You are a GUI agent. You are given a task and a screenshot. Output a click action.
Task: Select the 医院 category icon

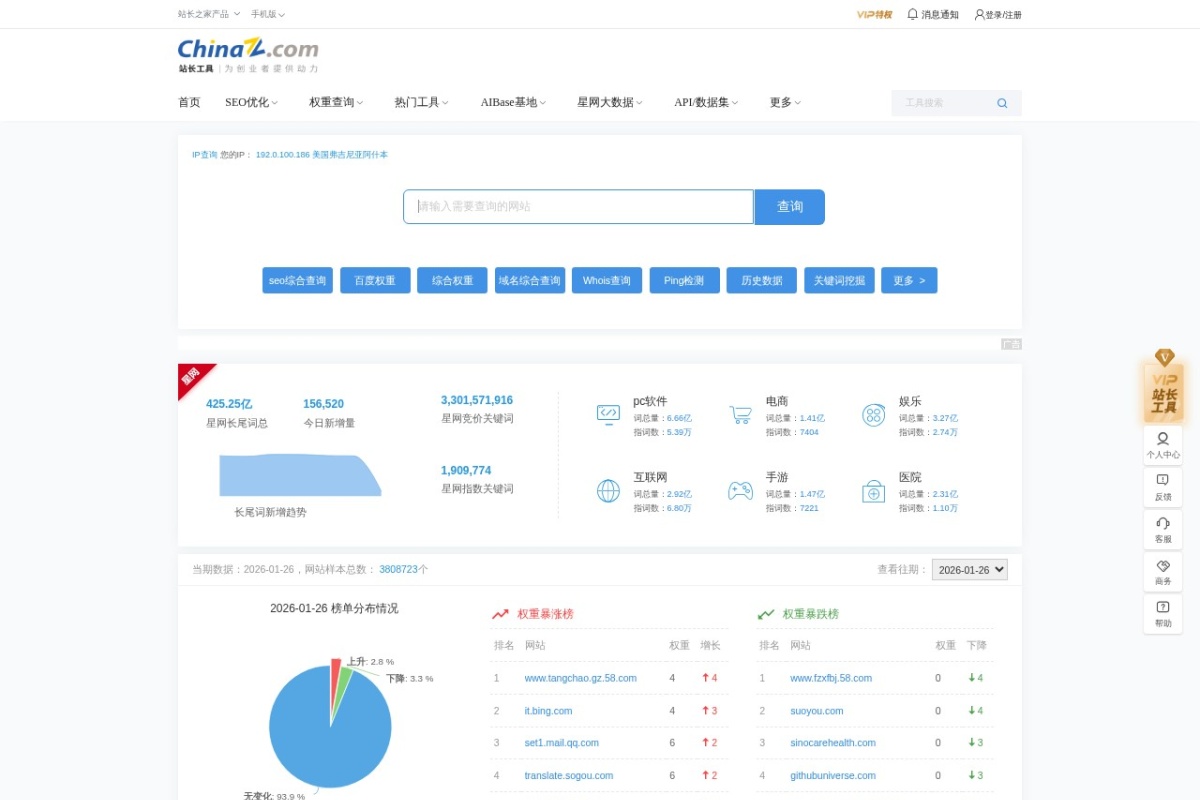[873, 490]
